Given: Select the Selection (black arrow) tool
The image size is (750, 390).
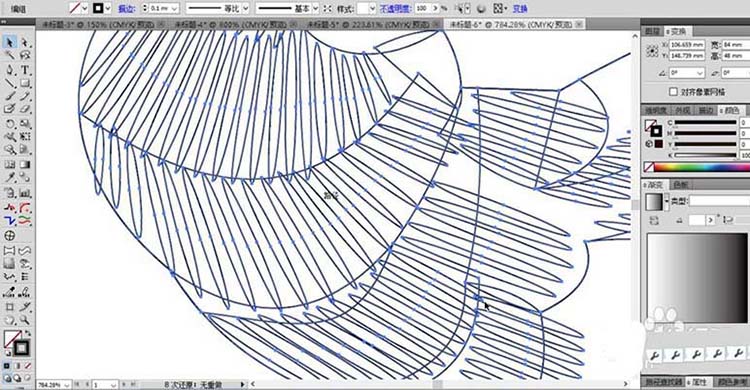Looking at the screenshot, I should click(x=10, y=43).
